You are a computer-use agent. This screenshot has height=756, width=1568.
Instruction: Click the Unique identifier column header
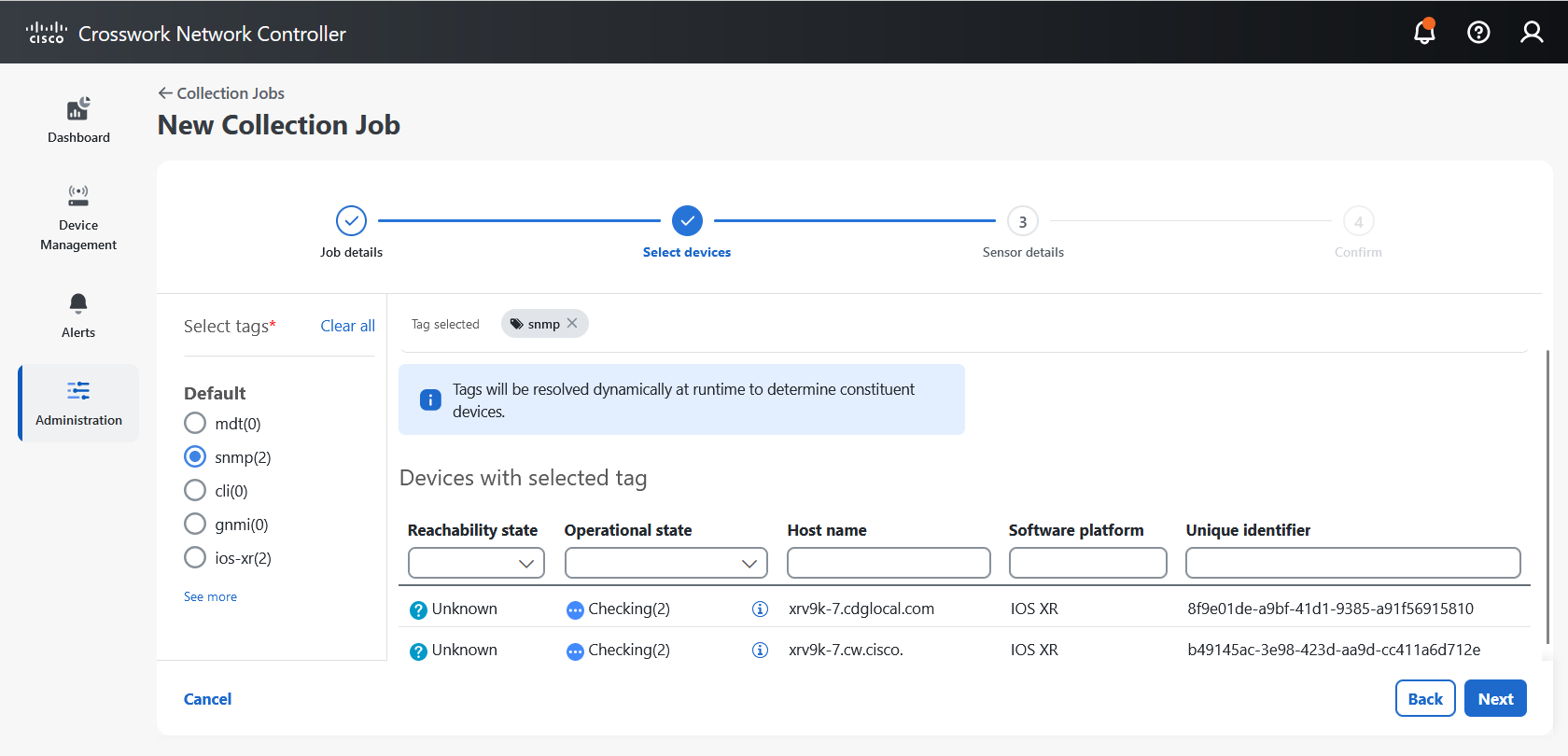[1248, 530]
